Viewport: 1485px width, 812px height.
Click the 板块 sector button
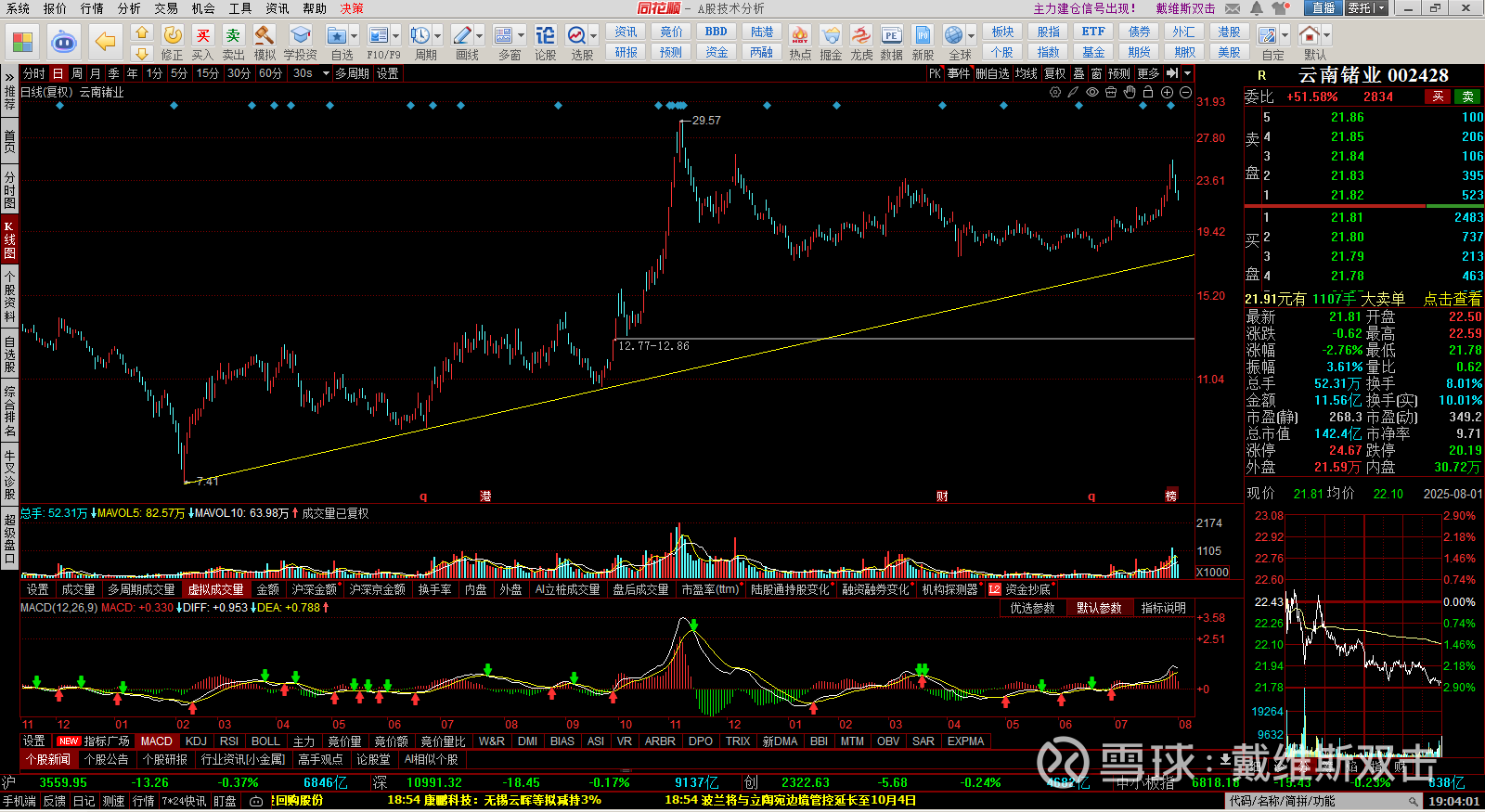1002,32
